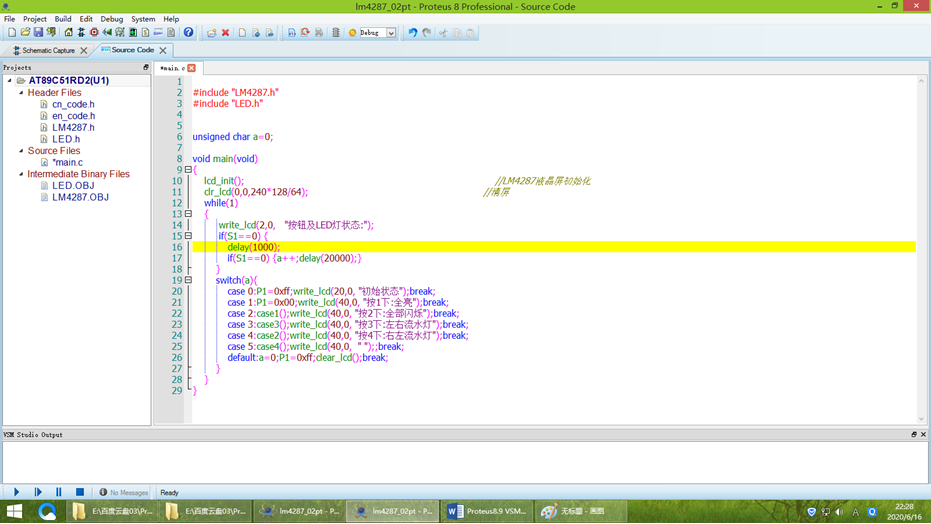931x524 pixels.
Task: Open the Project Notes toolbar icon
Action: [171, 33]
